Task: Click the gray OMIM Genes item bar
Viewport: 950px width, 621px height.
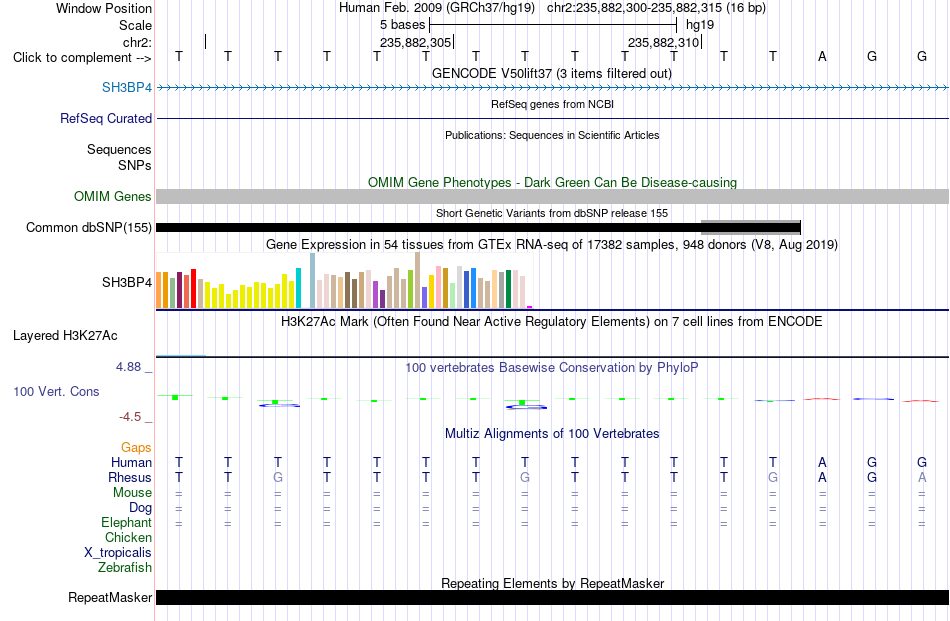Action: (x=553, y=196)
